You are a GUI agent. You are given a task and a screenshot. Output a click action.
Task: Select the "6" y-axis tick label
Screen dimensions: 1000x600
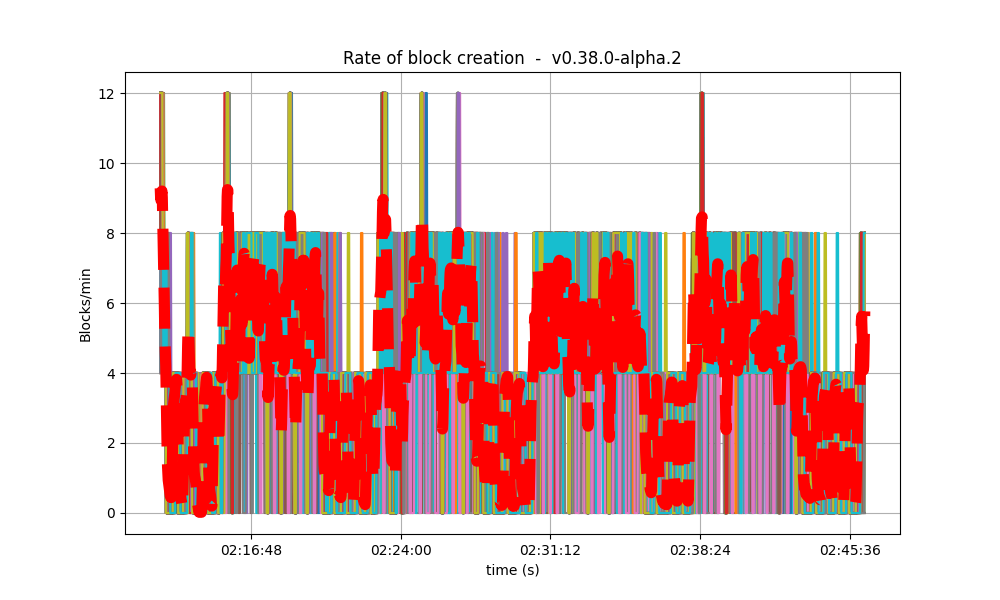[112, 305]
